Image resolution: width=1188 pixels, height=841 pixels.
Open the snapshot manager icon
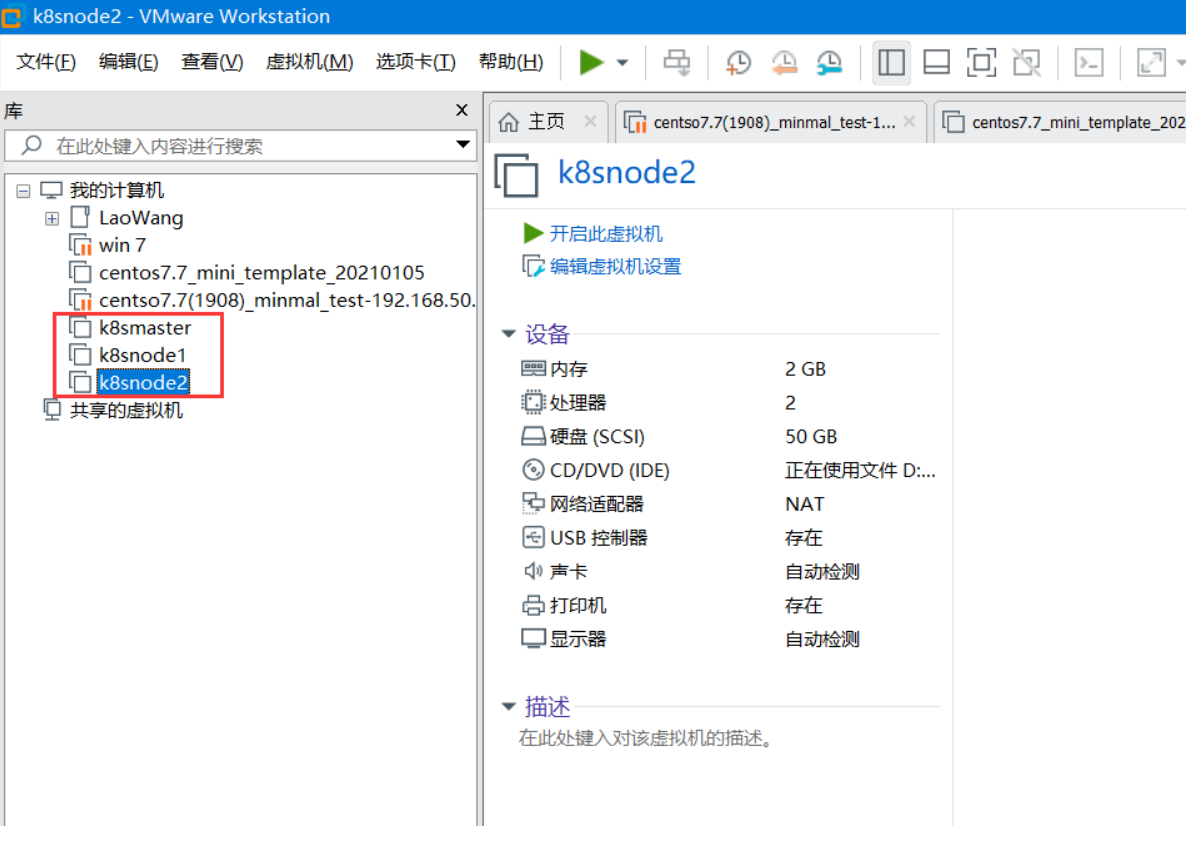830,63
